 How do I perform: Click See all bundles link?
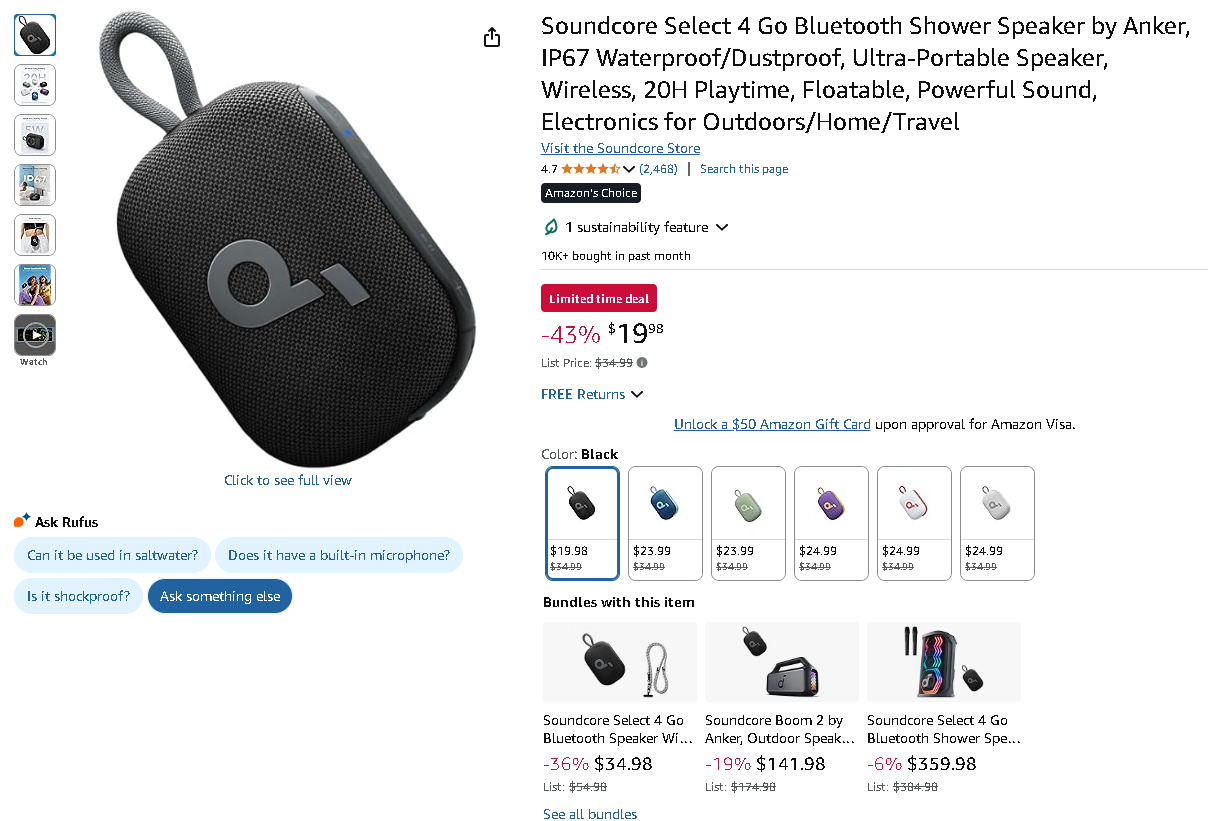pyautogui.click(x=590, y=814)
